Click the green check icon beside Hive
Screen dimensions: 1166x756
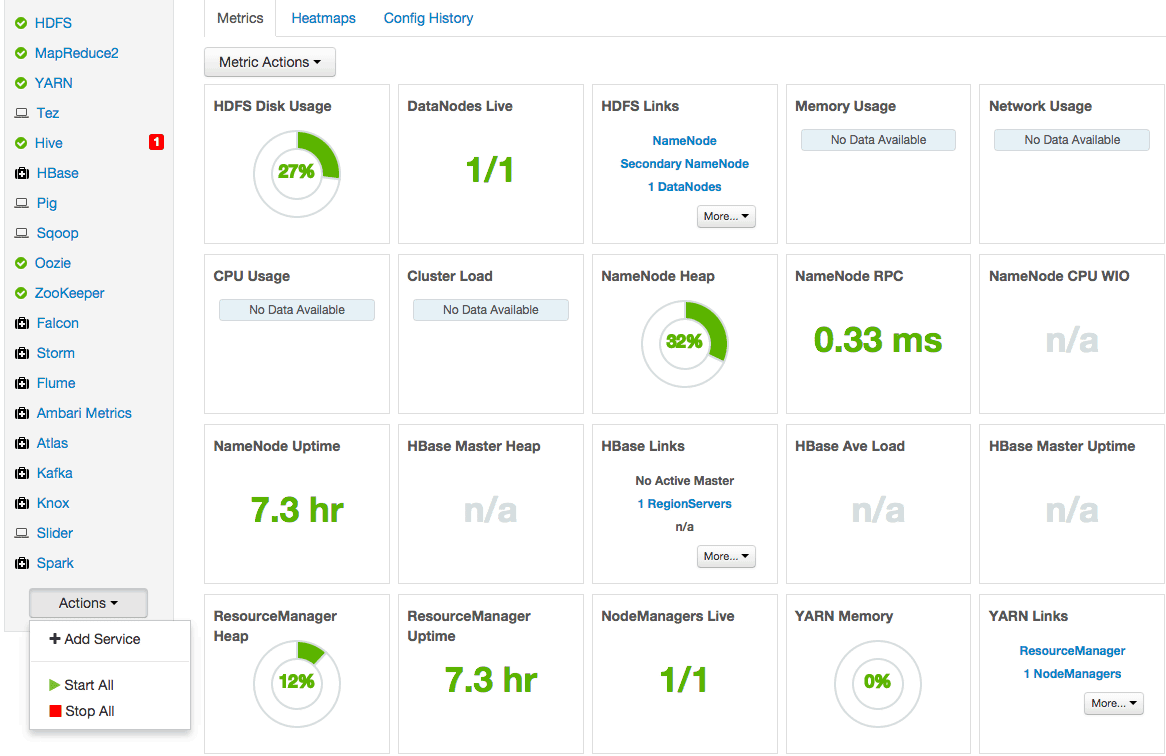point(21,143)
